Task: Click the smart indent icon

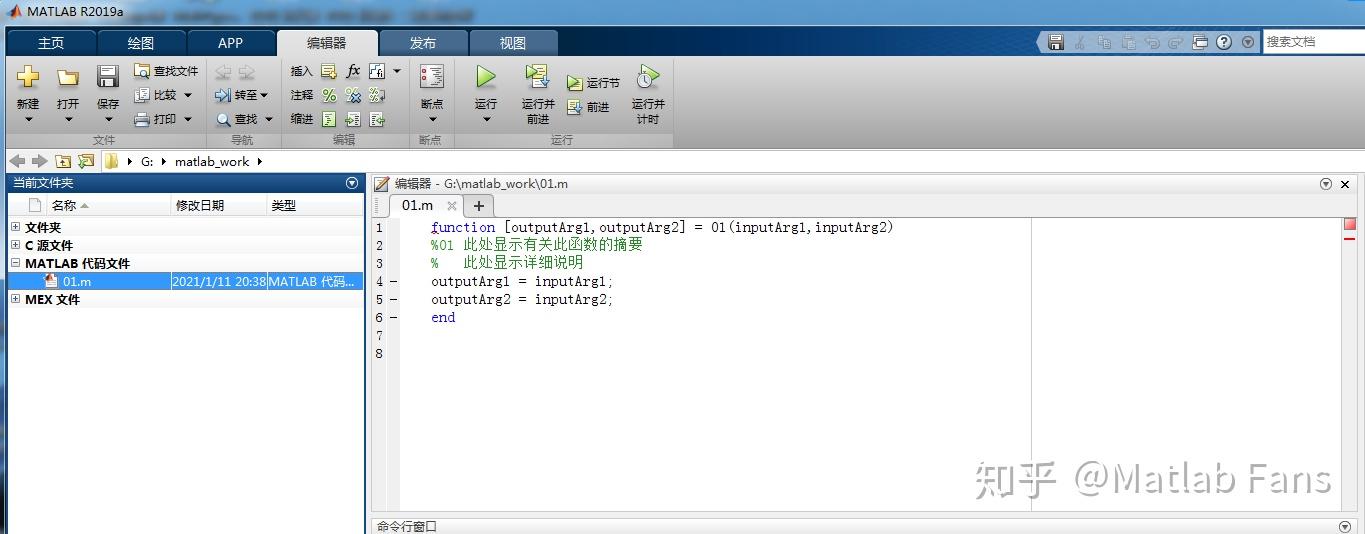Action: [329, 119]
